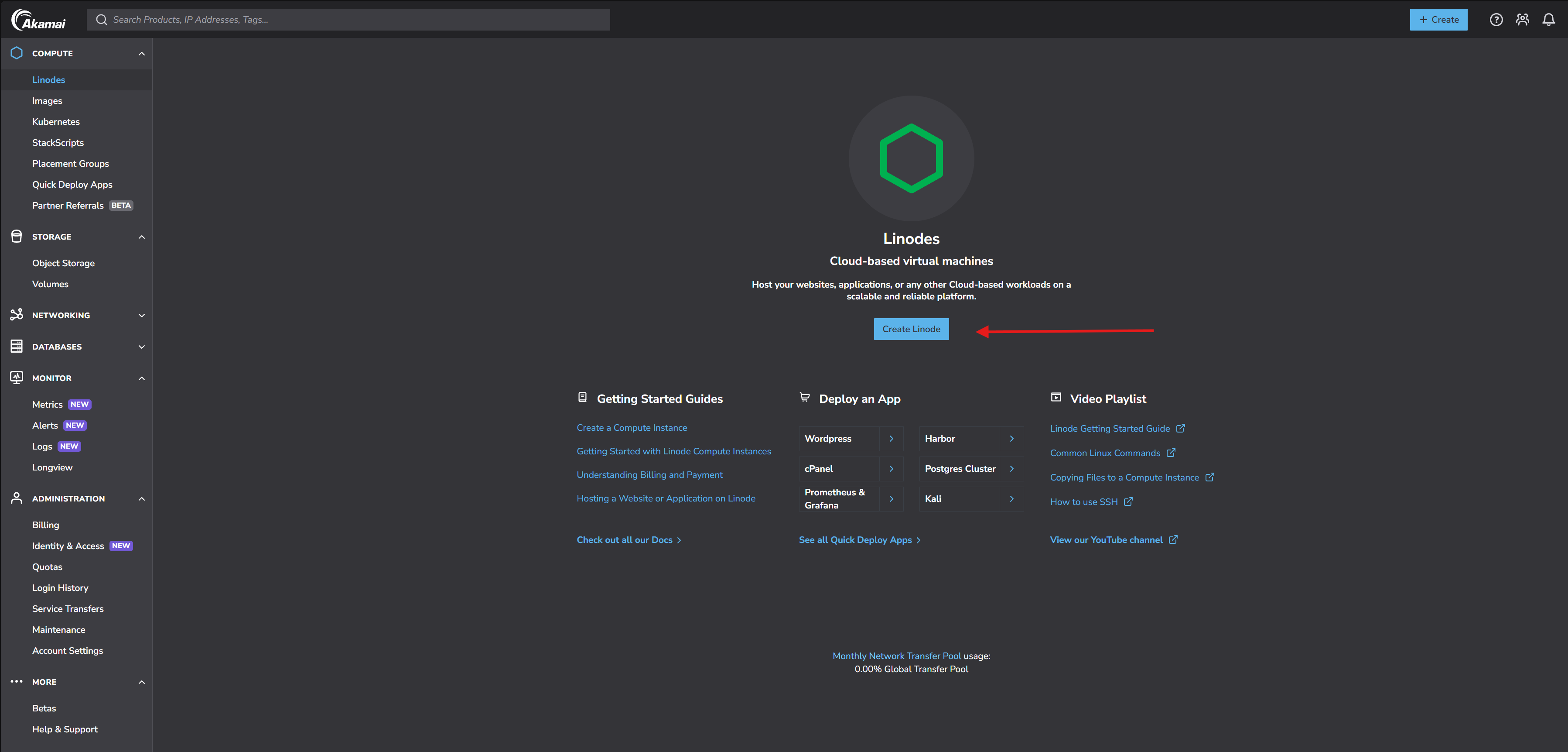This screenshot has width=1568, height=752.
Task: Expand the Networking section chevron
Action: click(141, 316)
